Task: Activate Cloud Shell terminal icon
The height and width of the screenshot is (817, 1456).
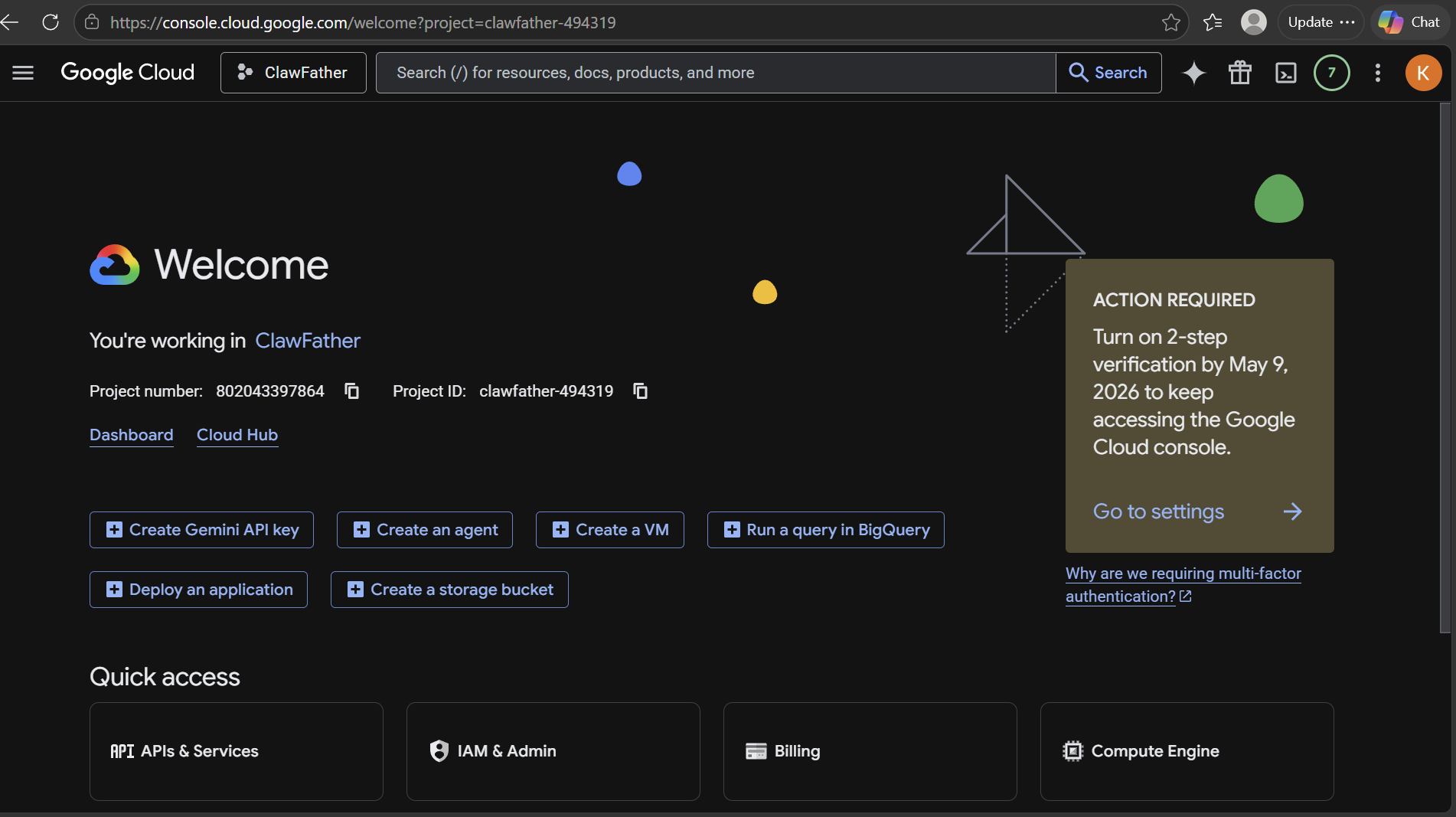Action: click(x=1286, y=73)
